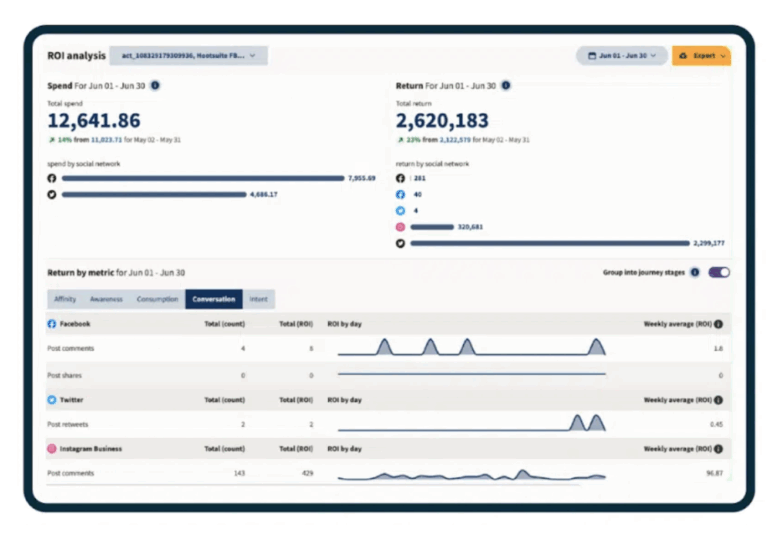The width and height of the screenshot is (768, 544).
Task: Click Post shares flat ROI by day line
Action: click(472, 374)
